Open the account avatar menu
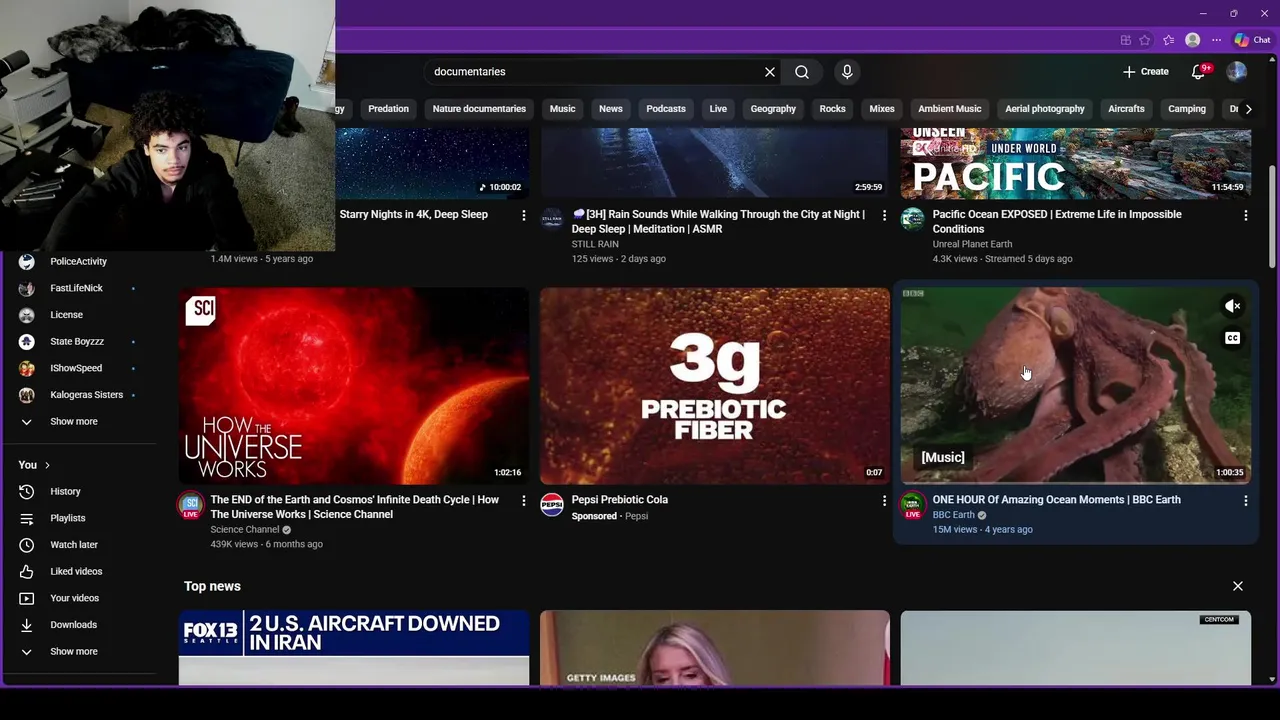 pos(1237,72)
